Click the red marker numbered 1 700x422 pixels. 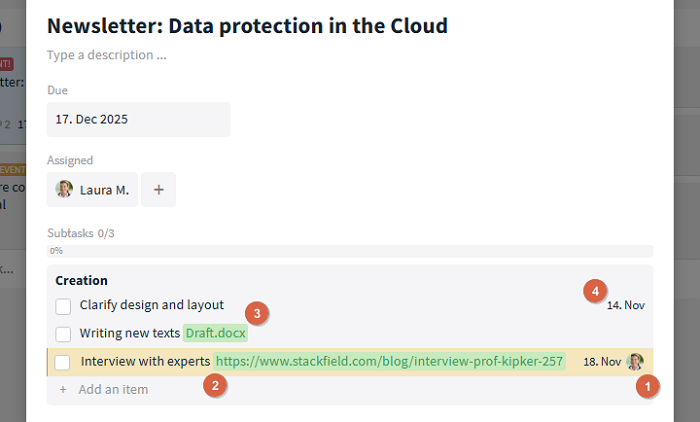pyautogui.click(x=651, y=385)
